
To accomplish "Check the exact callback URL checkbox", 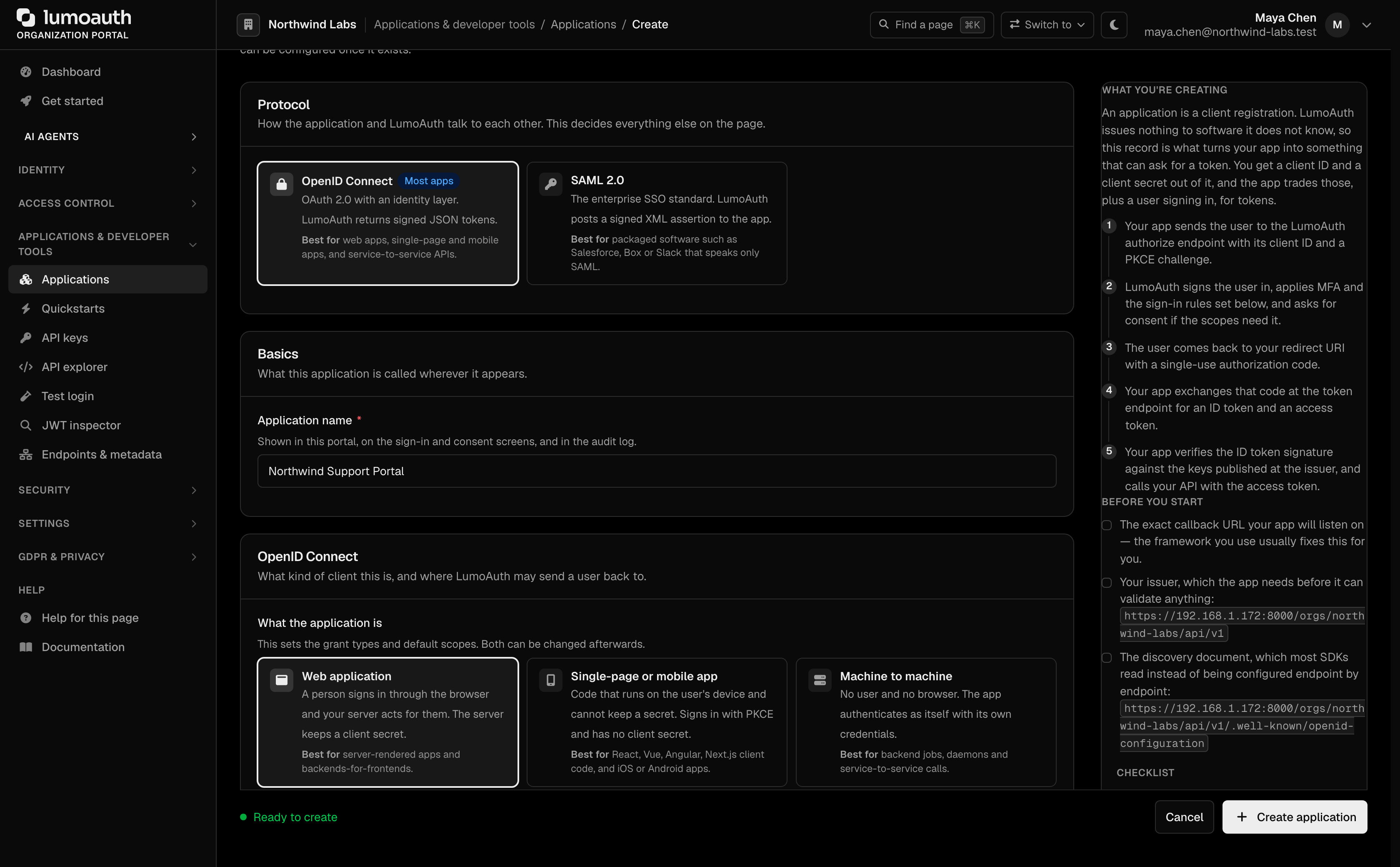I will (x=1107, y=525).
